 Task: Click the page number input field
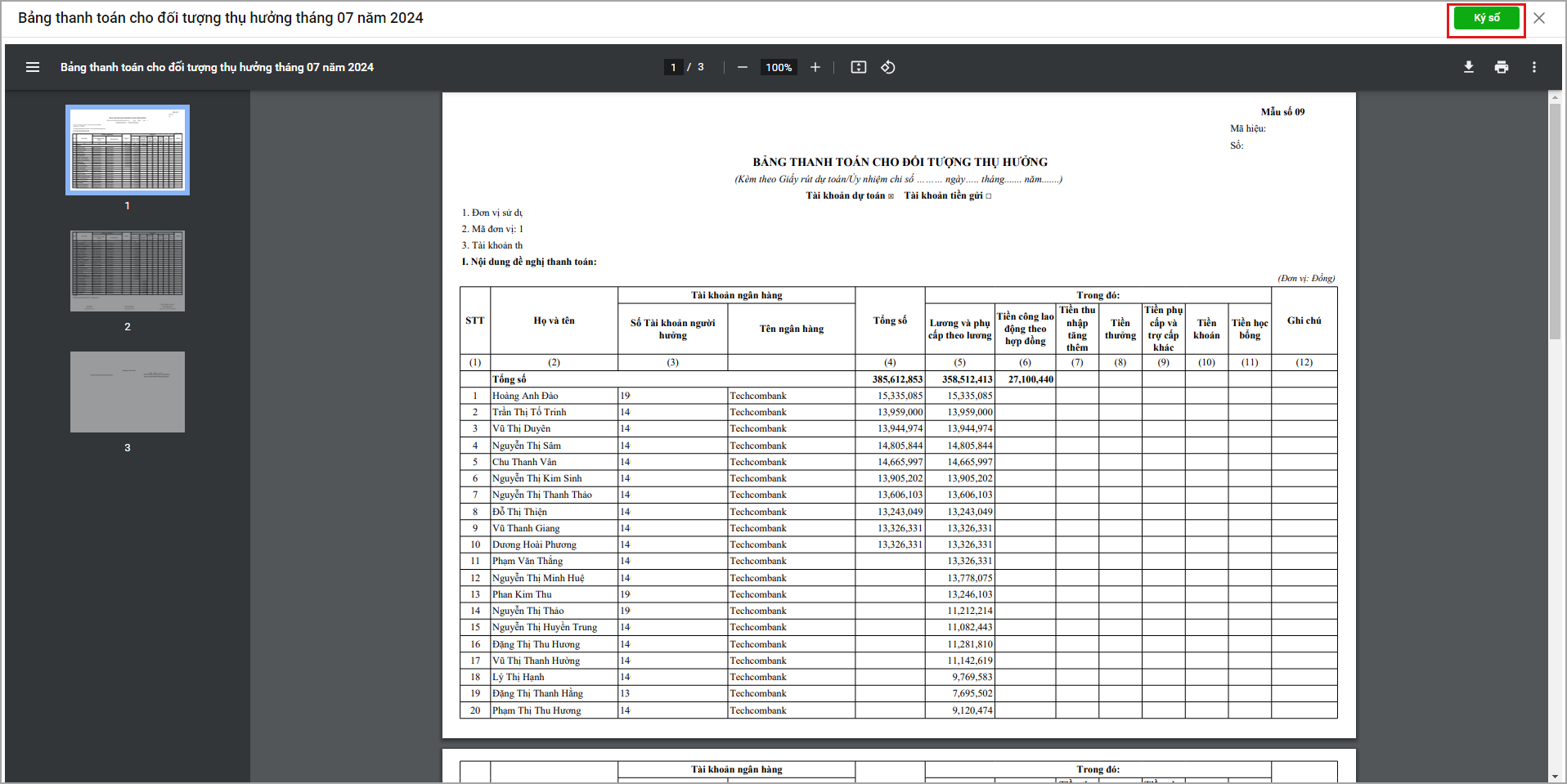coord(673,67)
